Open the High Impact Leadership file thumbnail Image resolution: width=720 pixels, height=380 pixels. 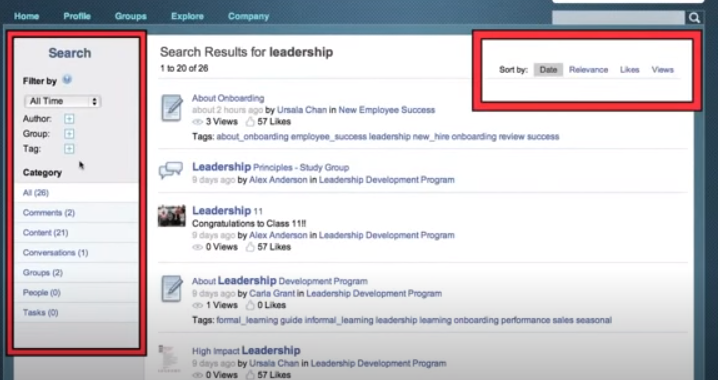(168, 358)
